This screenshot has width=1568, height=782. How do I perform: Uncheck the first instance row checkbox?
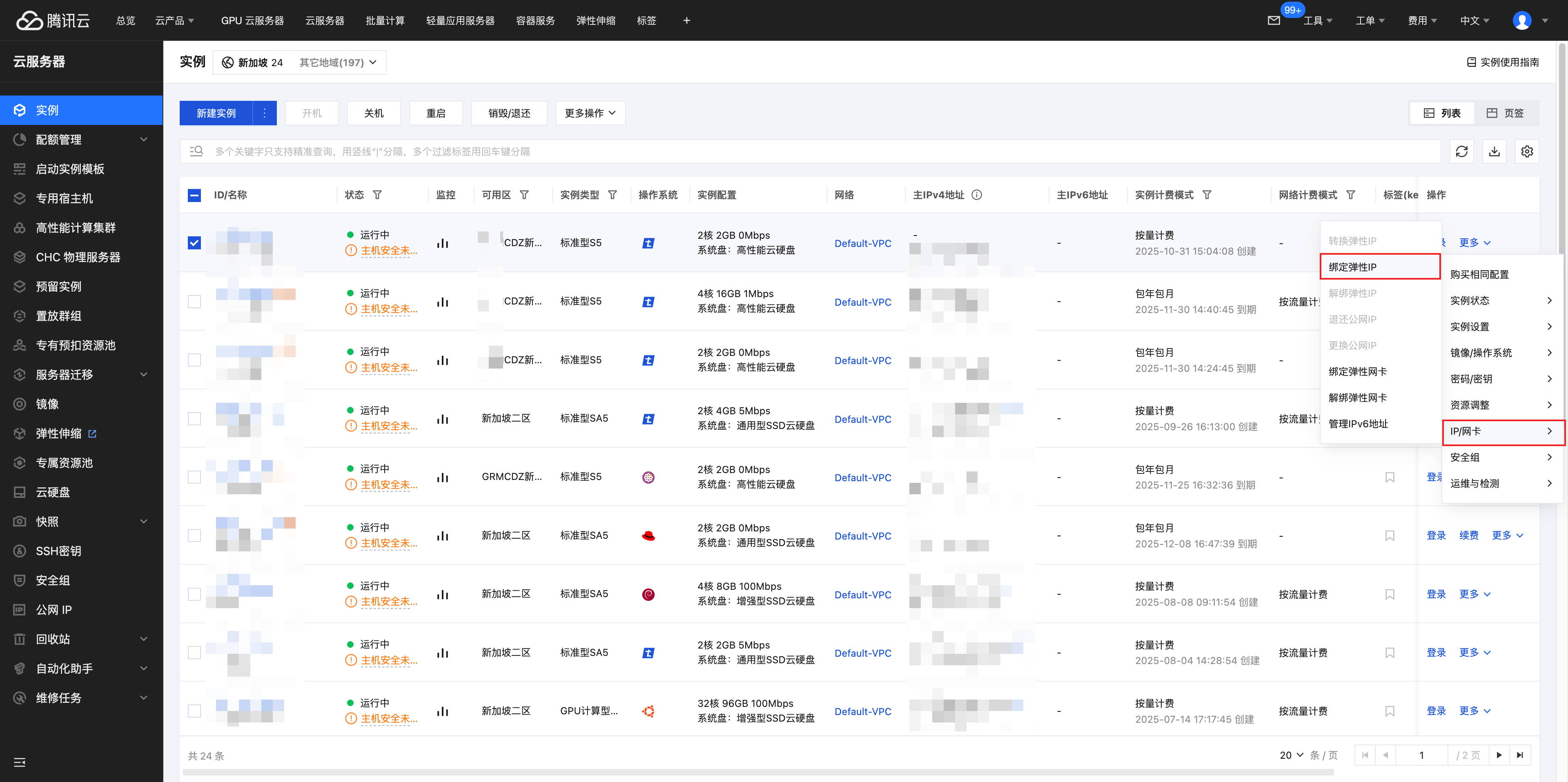[194, 243]
